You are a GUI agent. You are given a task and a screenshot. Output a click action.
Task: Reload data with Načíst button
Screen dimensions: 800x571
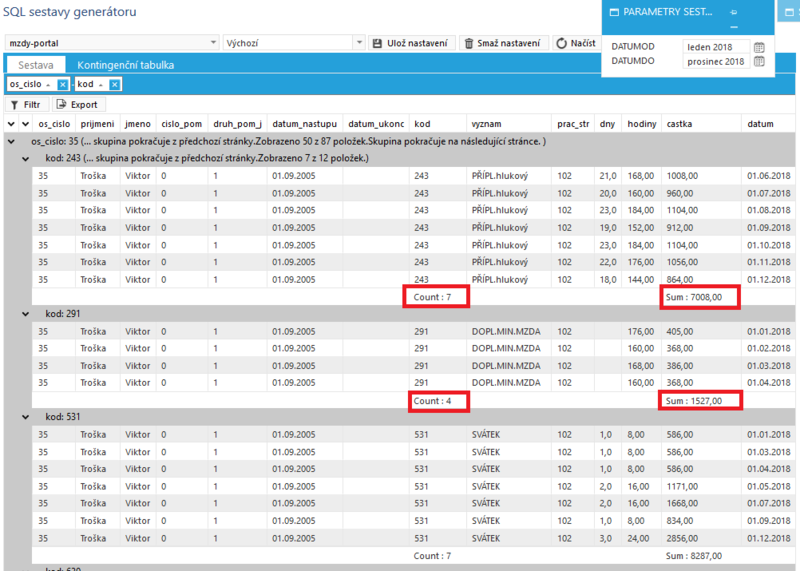click(576, 43)
